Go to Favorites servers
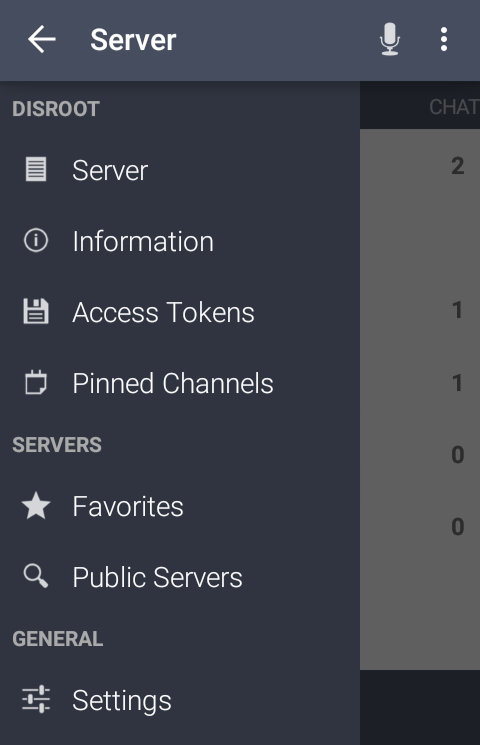The image size is (480, 745). (180, 506)
